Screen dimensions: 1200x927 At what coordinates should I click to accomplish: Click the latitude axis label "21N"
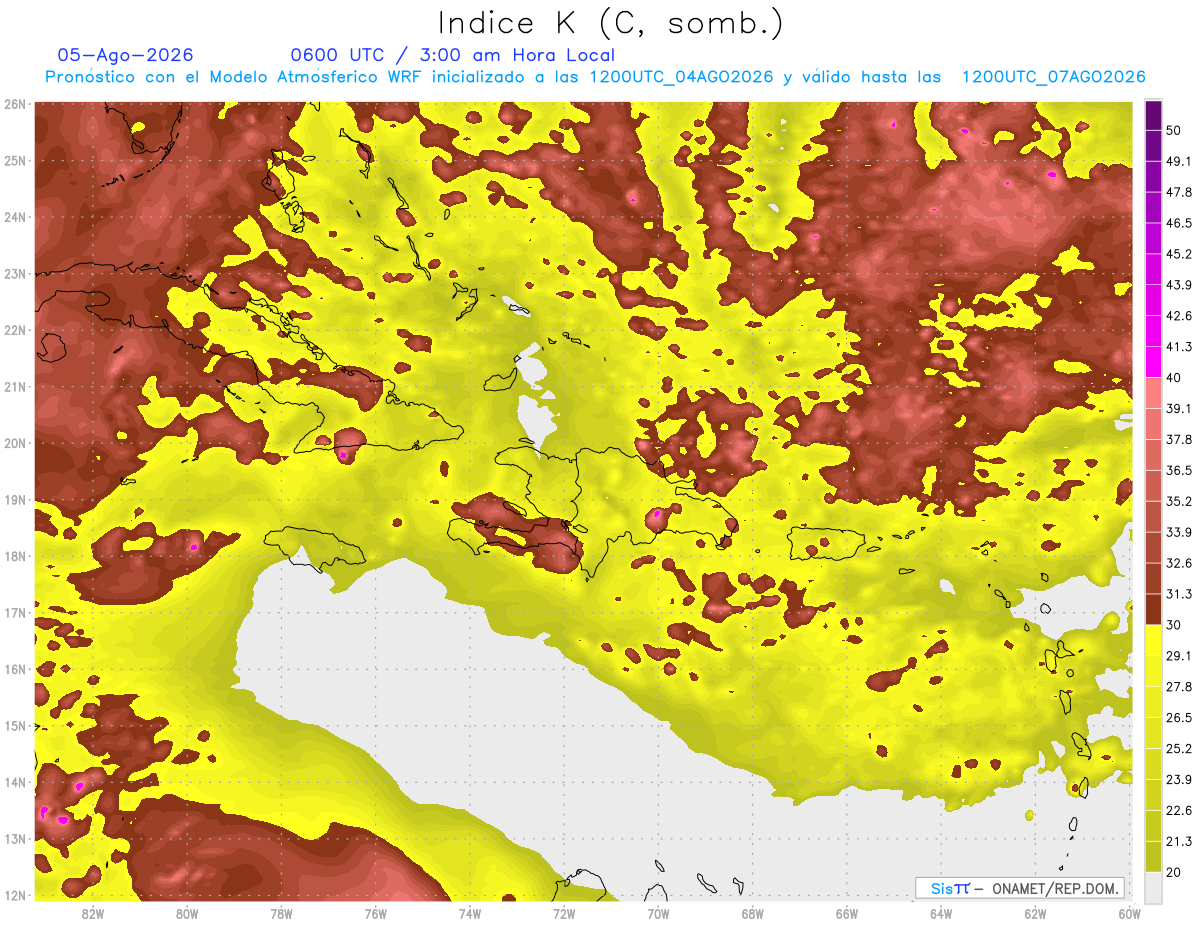[15, 387]
